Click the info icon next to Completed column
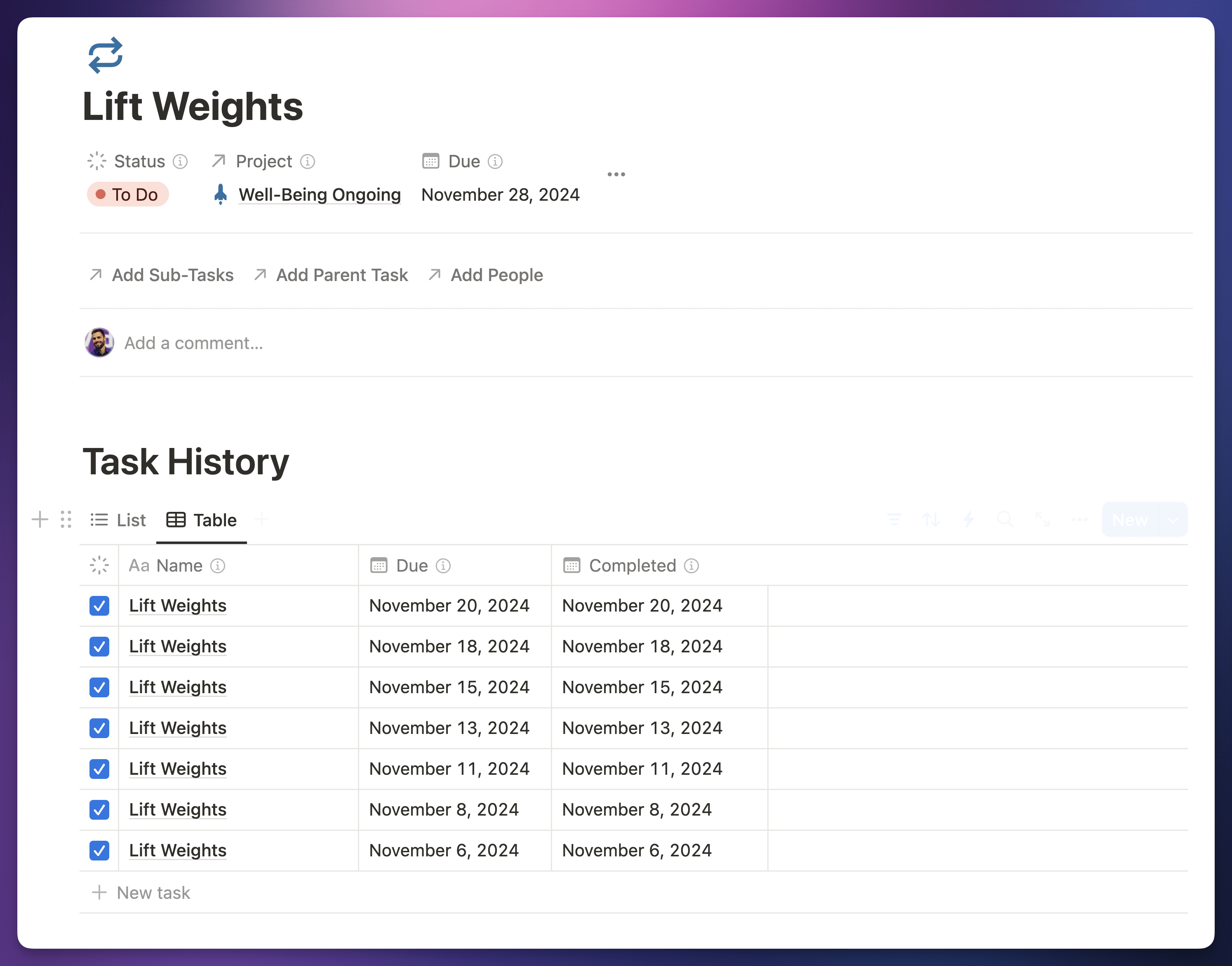The height and width of the screenshot is (966, 1232). [x=691, y=565]
